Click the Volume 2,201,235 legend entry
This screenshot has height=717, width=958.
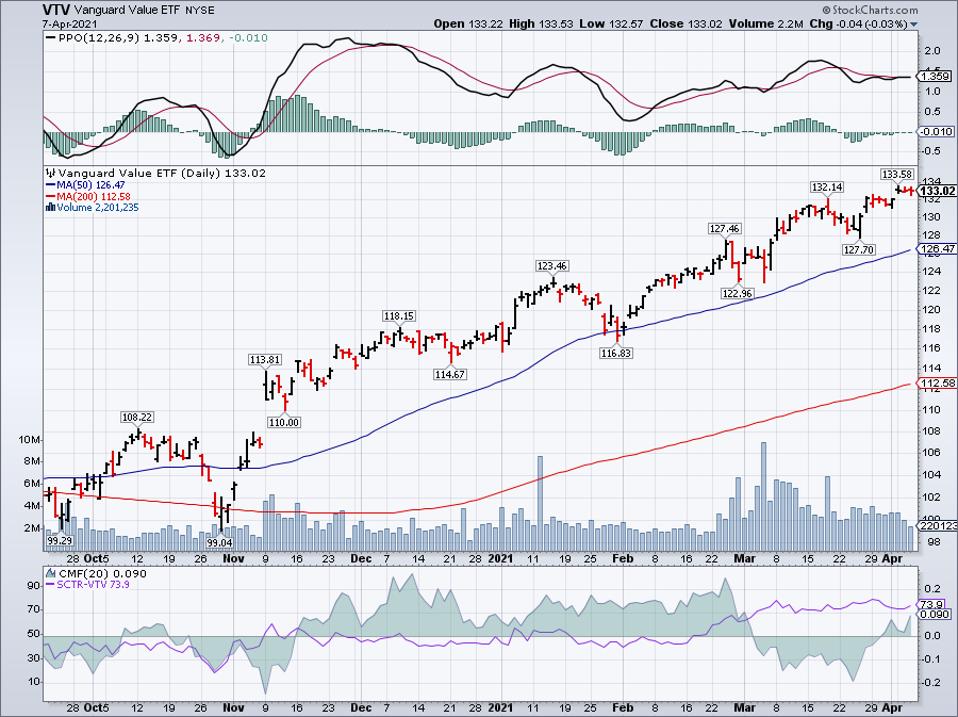click(x=98, y=208)
